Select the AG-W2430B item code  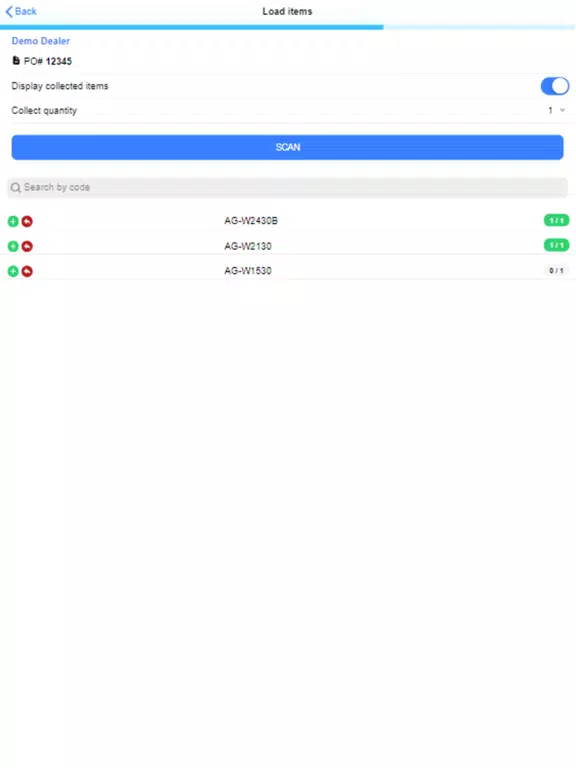click(251, 221)
